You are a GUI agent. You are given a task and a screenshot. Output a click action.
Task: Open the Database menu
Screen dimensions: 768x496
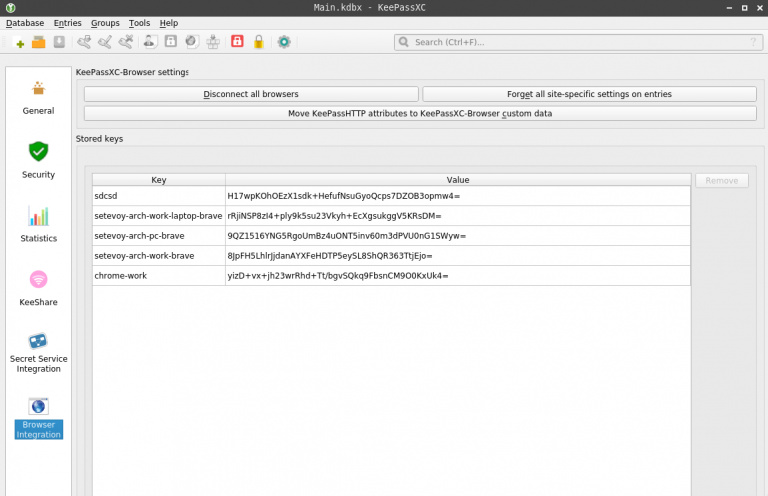(x=24, y=23)
